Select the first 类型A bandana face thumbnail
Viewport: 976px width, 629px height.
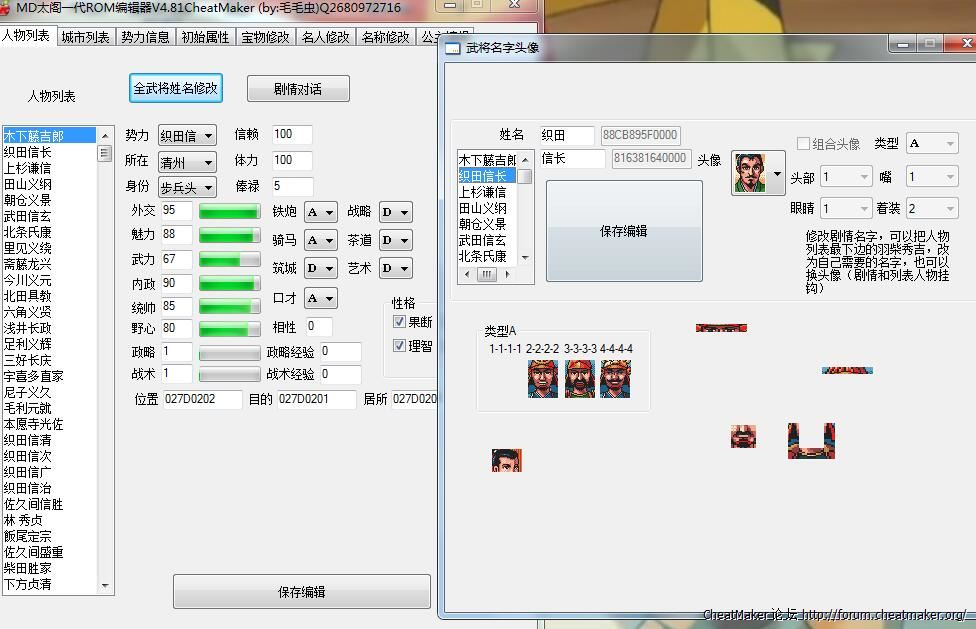click(542, 380)
